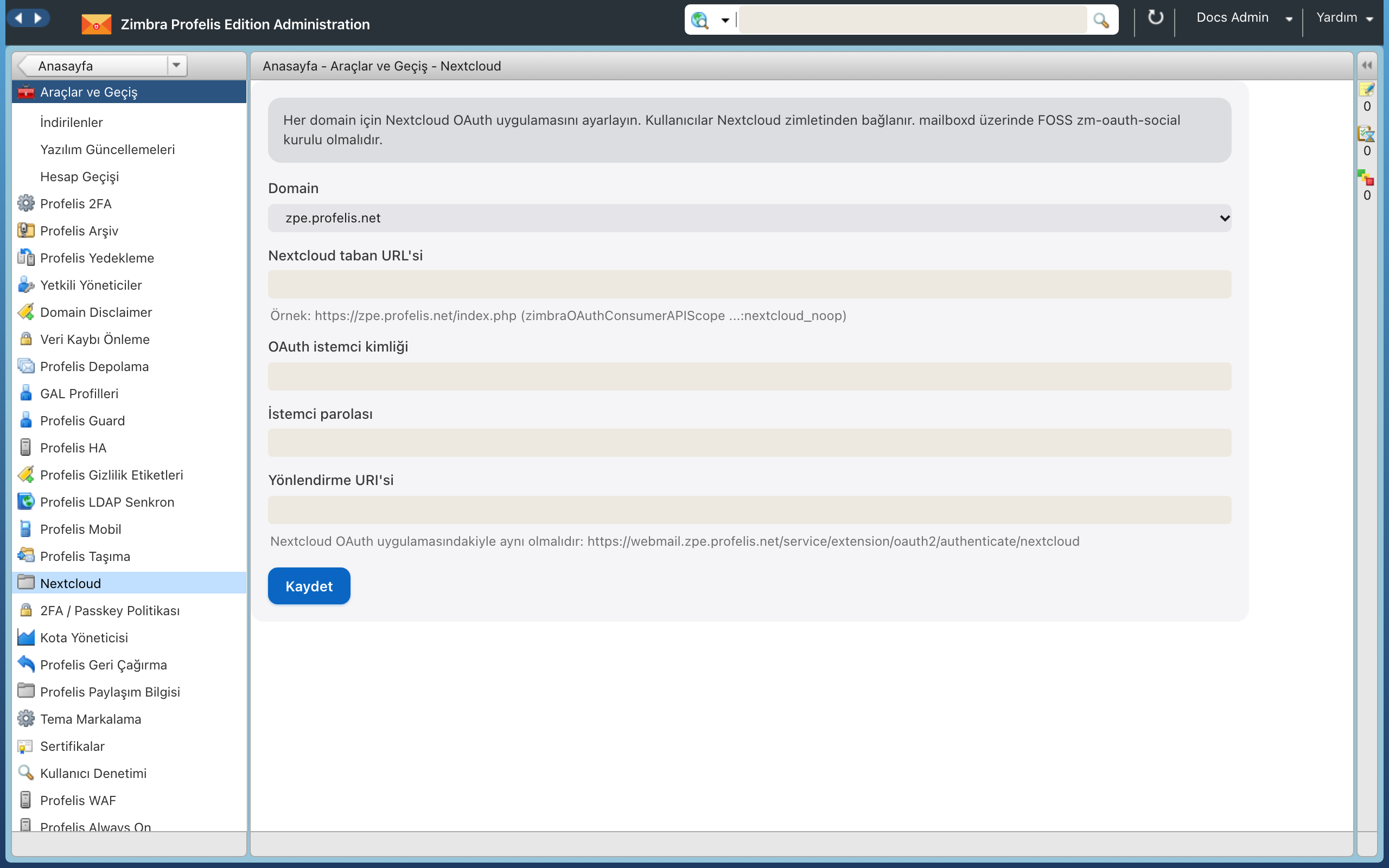The width and height of the screenshot is (1389, 868).
Task: Open the Yardım help menu
Action: (1344, 18)
